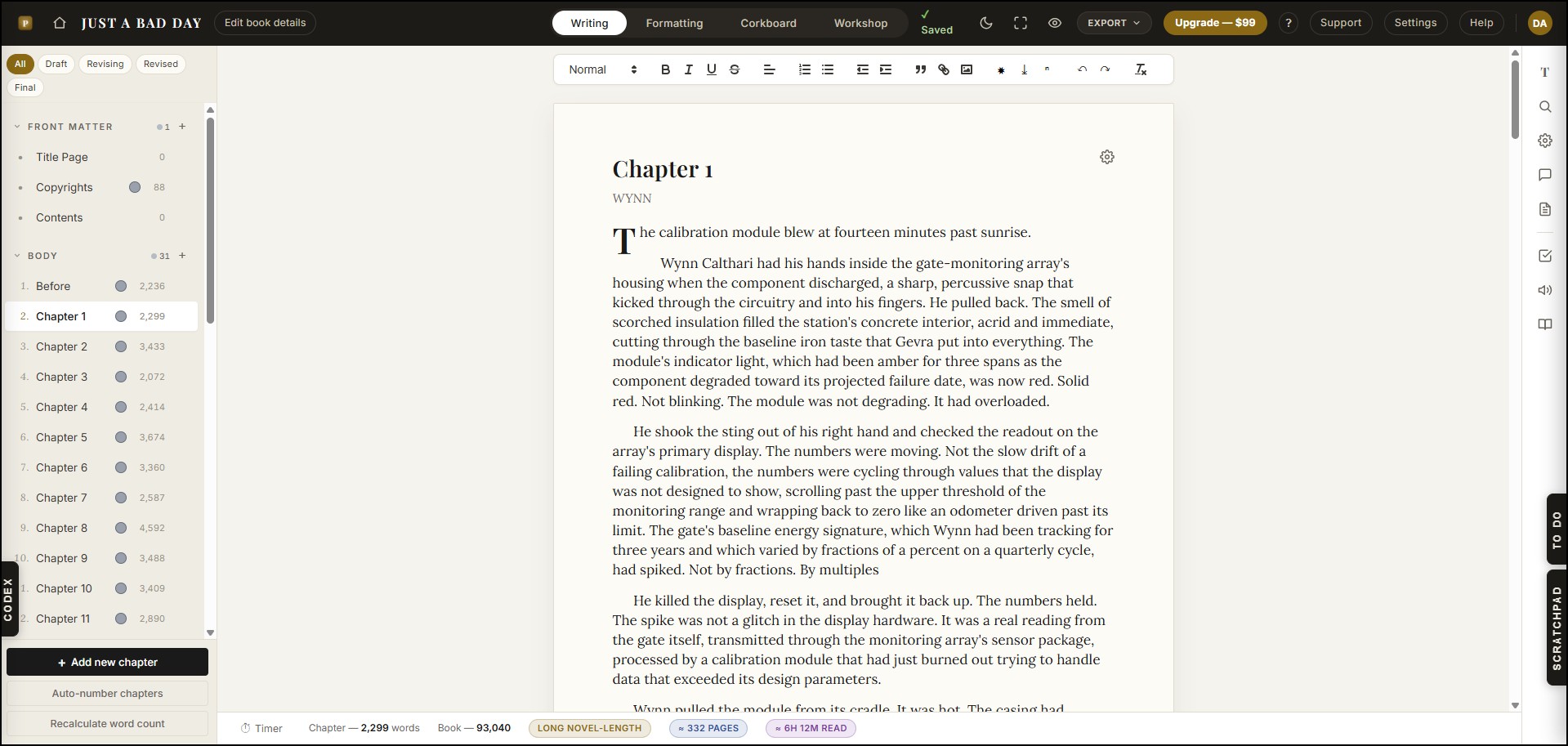Screen dimensions: 1568x746
Task: Toggle status dot for Chapter 10
Action: click(121, 588)
